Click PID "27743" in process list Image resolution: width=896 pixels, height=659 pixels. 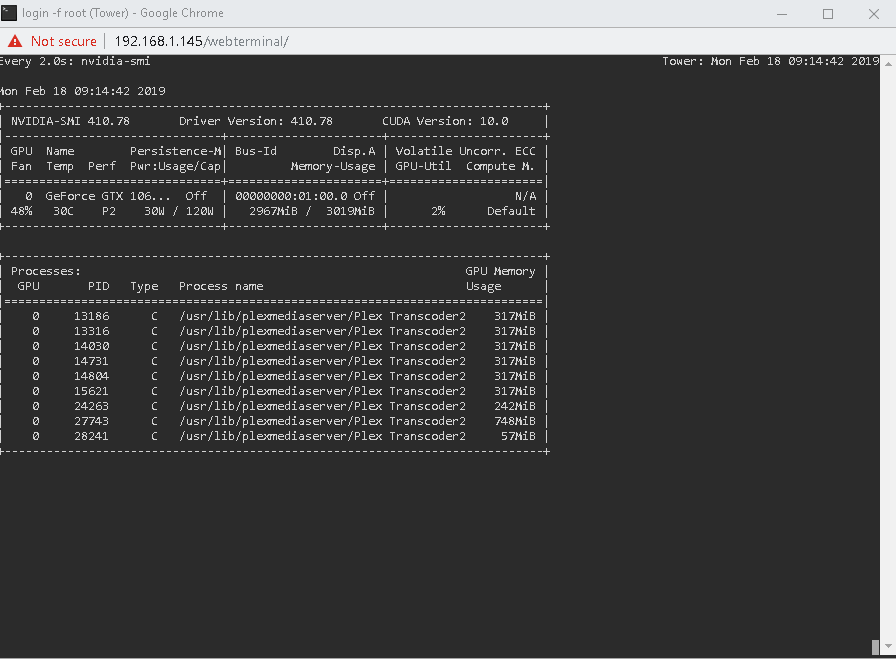click(x=91, y=421)
